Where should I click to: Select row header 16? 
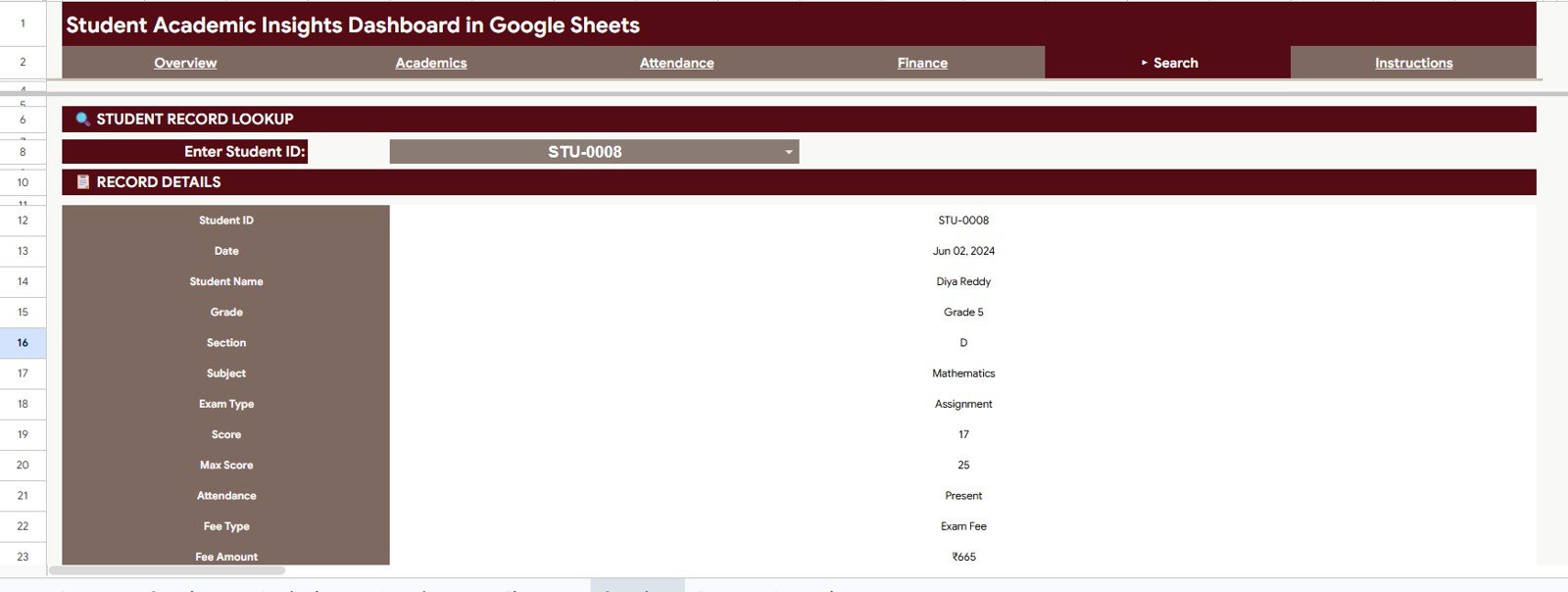click(x=23, y=343)
